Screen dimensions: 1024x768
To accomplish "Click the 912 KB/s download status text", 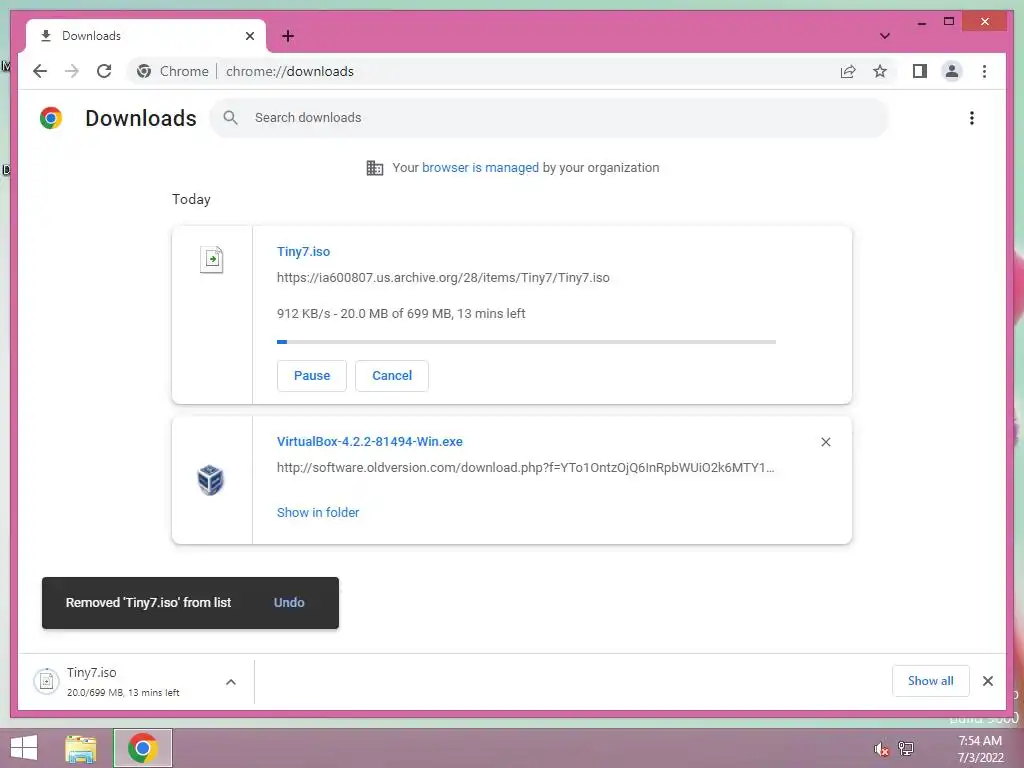I will click(x=401, y=313).
